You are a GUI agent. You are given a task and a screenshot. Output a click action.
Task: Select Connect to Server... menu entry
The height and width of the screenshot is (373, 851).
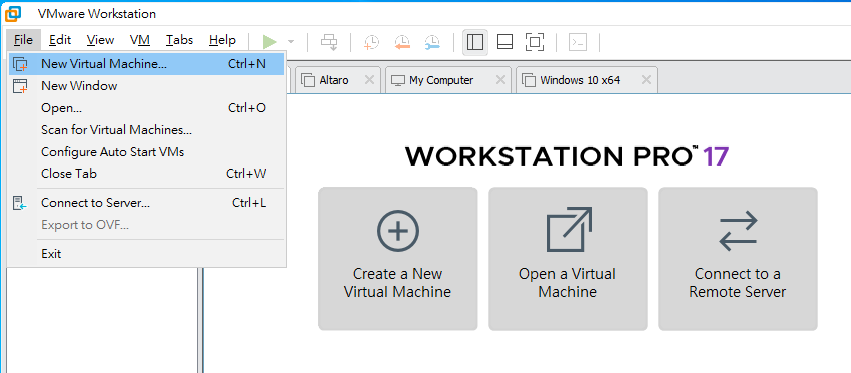147,203
